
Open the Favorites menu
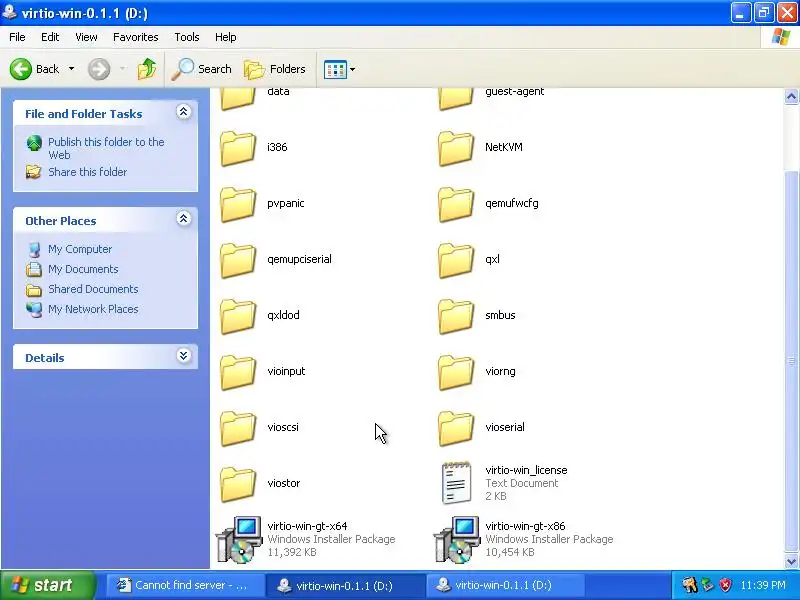[136, 37]
